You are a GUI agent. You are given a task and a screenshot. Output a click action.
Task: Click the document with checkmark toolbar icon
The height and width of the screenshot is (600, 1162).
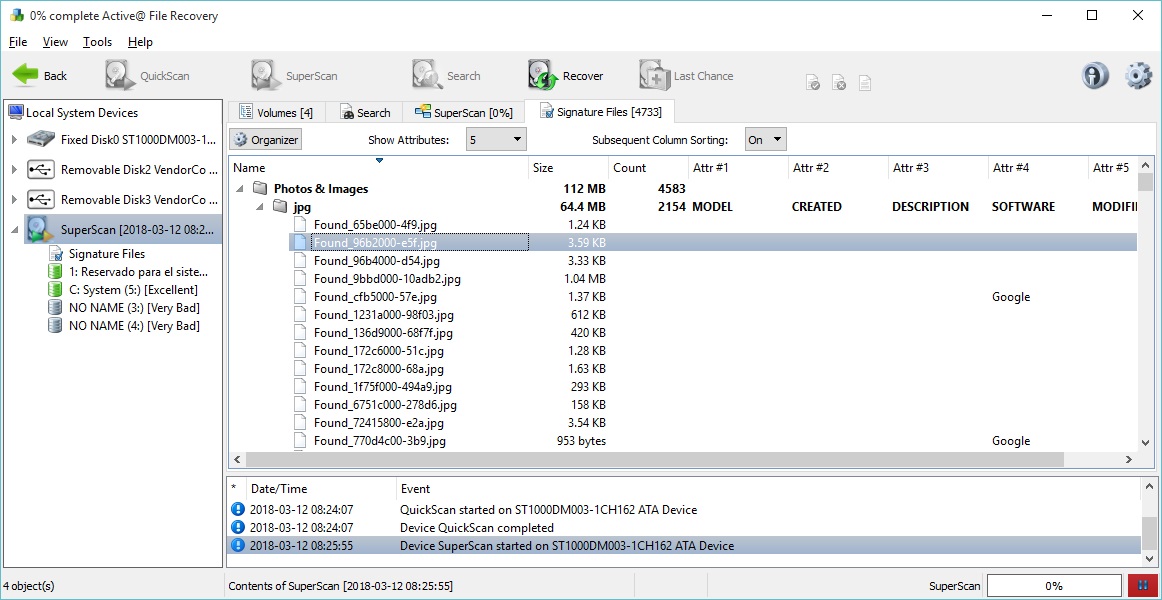pos(814,82)
